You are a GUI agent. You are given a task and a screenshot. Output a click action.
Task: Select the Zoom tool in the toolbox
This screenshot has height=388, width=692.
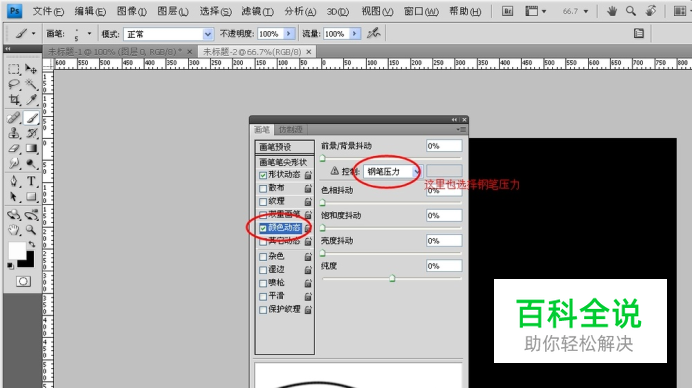(x=31, y=230)
